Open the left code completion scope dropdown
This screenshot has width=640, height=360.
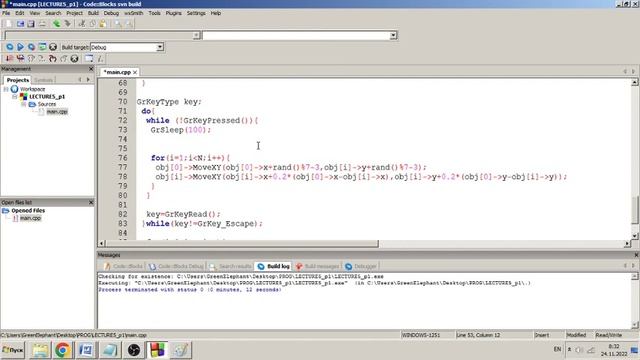(x=196, y=36)
